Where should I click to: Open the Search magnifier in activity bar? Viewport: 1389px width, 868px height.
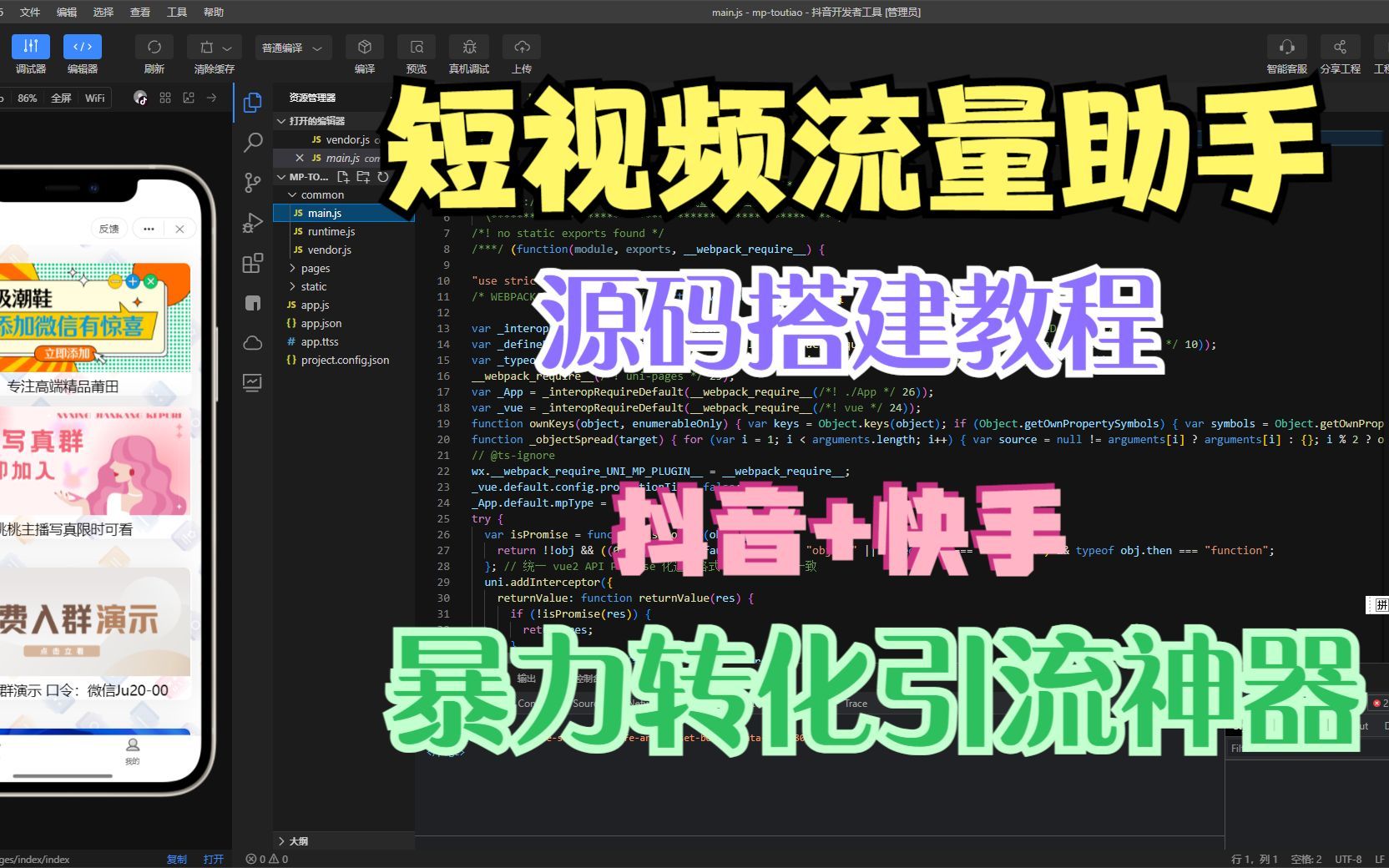[252, 143]
